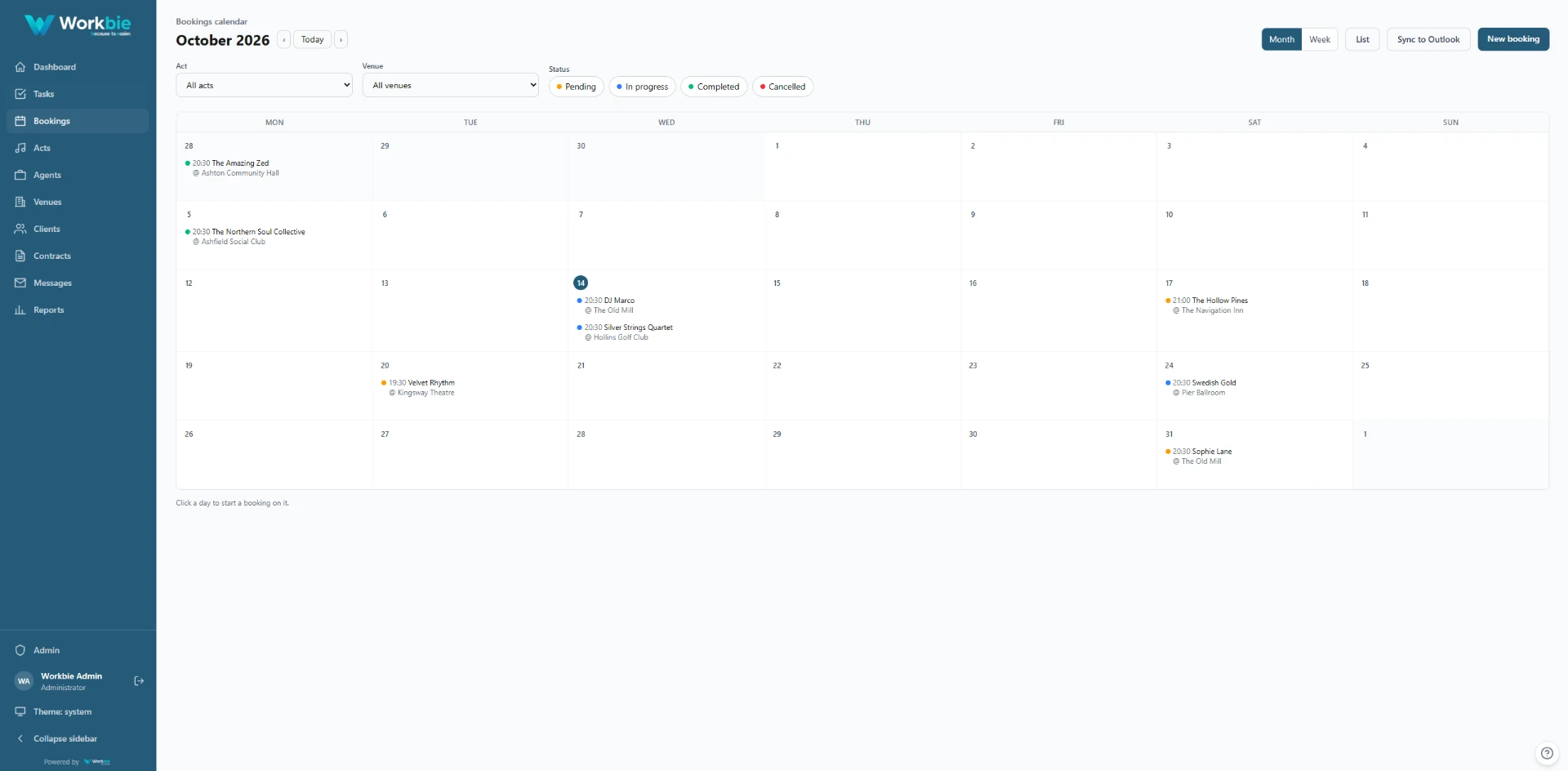Image resolution: width=1568 pixels, height=771 pixels.
Task: Click Ashton Community Hall venue text
Action: click(x=240, y=173)
